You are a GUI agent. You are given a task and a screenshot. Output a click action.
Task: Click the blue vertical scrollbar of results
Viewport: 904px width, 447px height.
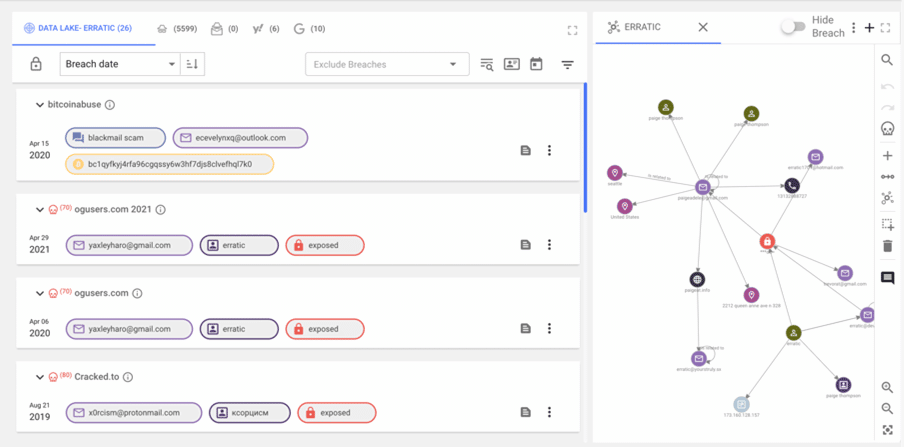pyautogui.click(x=585, y=148)
